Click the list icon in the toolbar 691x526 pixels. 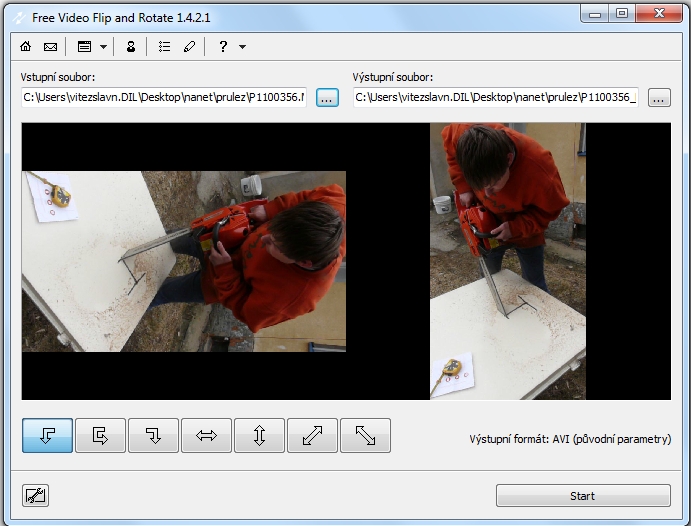165,47
